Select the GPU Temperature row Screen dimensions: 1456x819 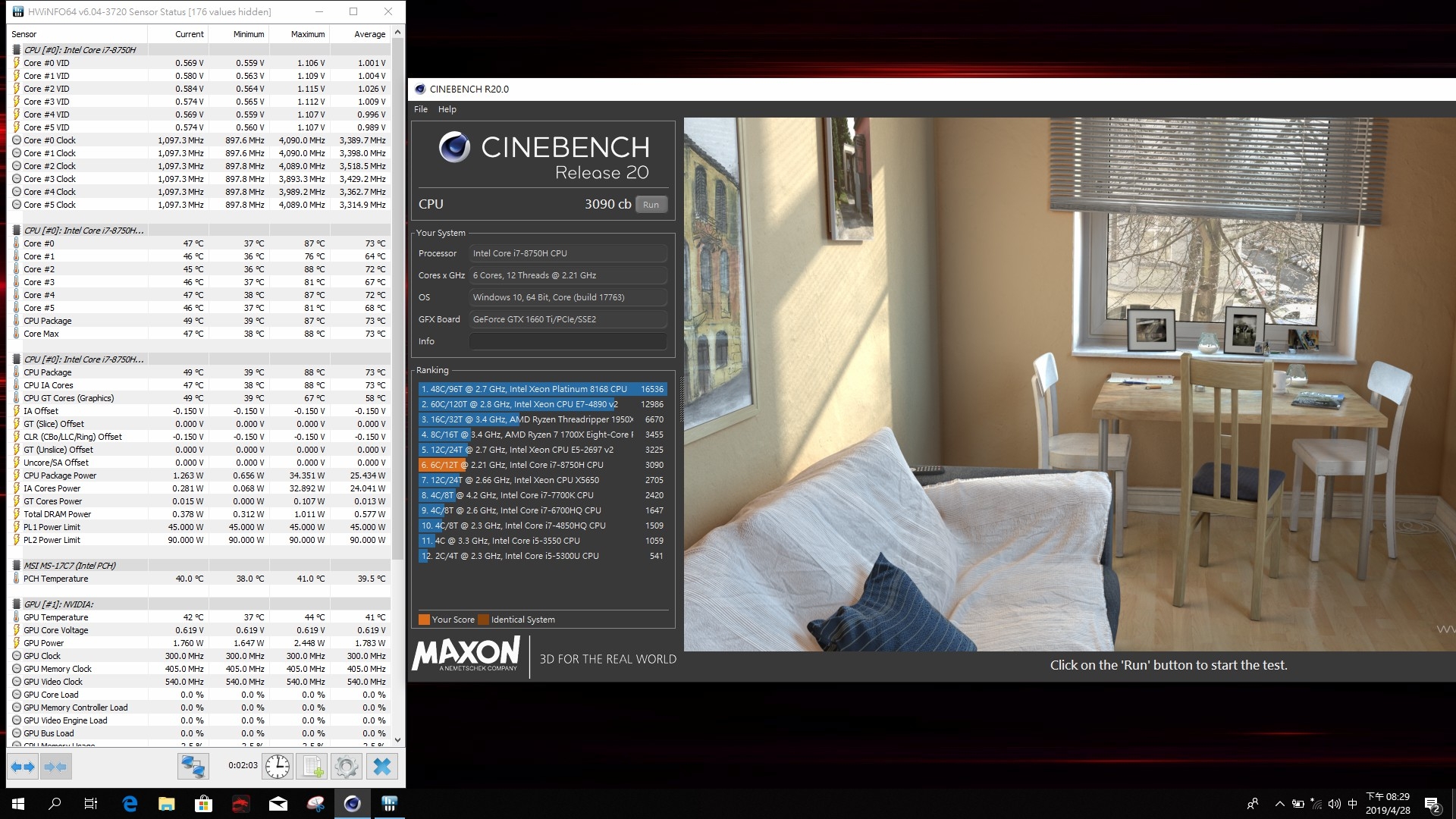click(x=199, y=617)
